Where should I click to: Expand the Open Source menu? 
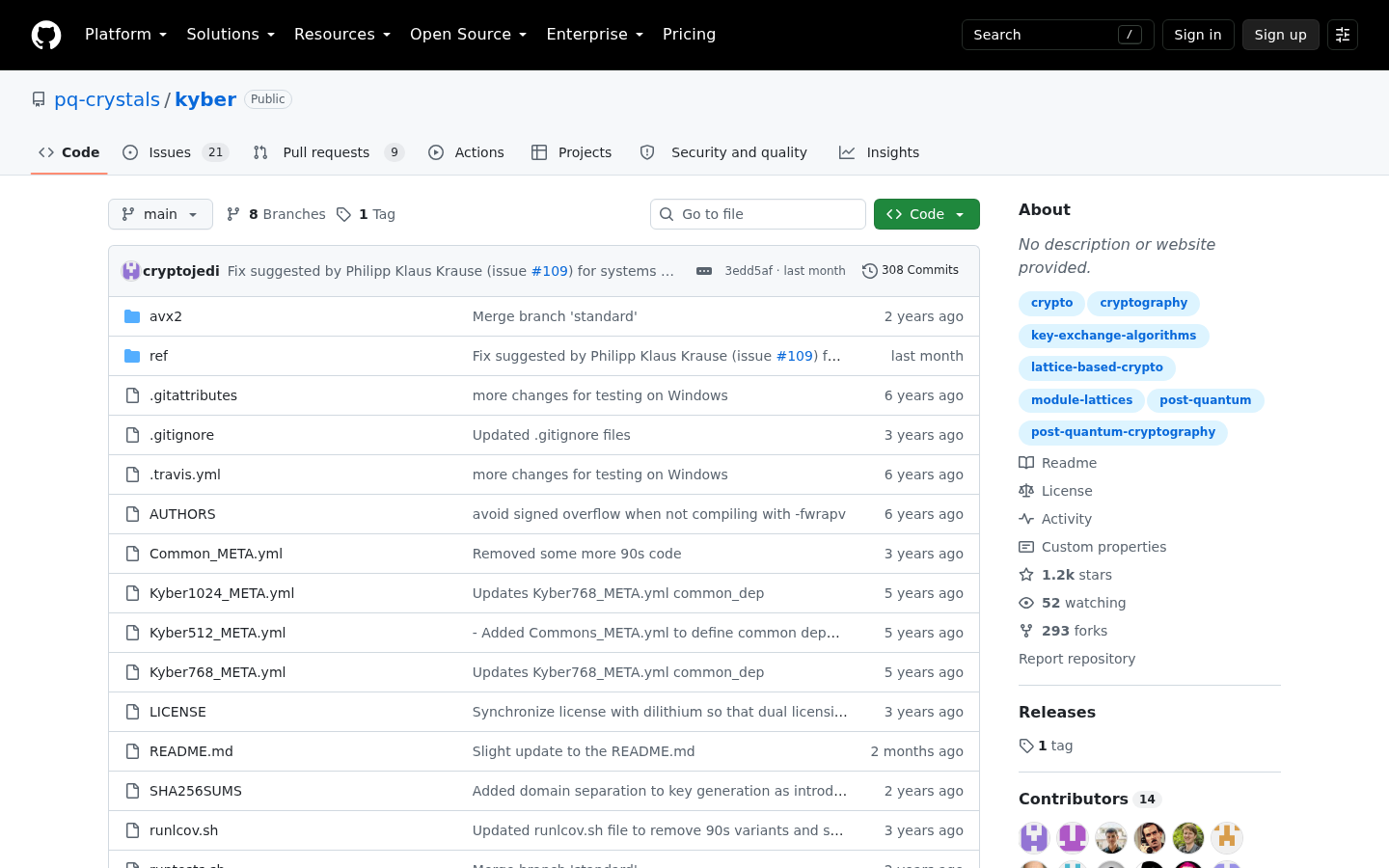[x=468, y=35]
